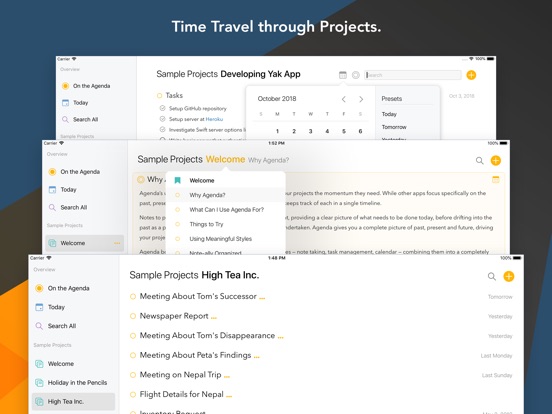The width and height of the screenshot is (552, 414).
Task: Click the orange plus button in Welcome window
Action: [x=496, y=161]
